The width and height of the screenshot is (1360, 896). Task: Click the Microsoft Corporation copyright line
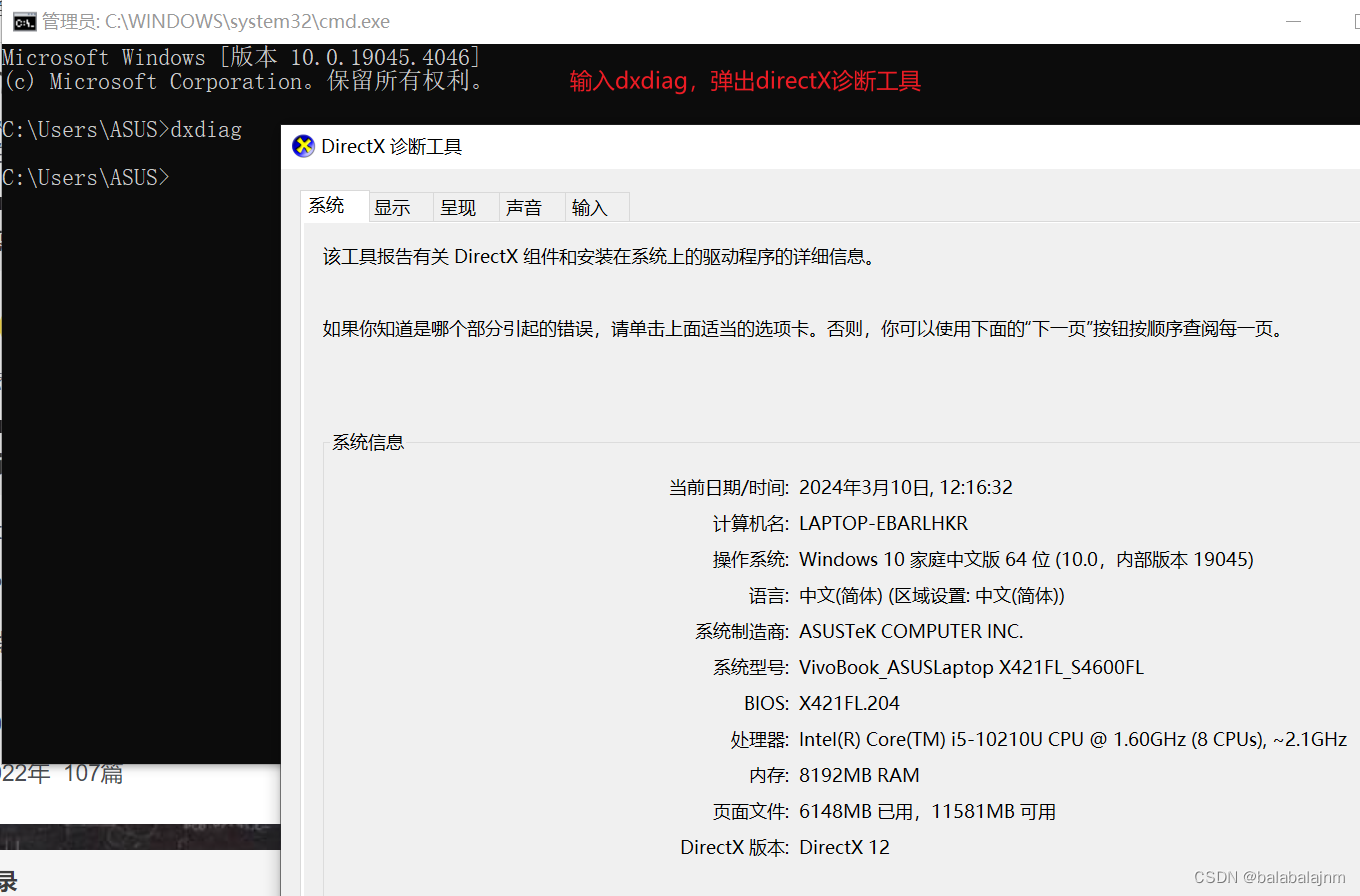[x=244, y=81]
